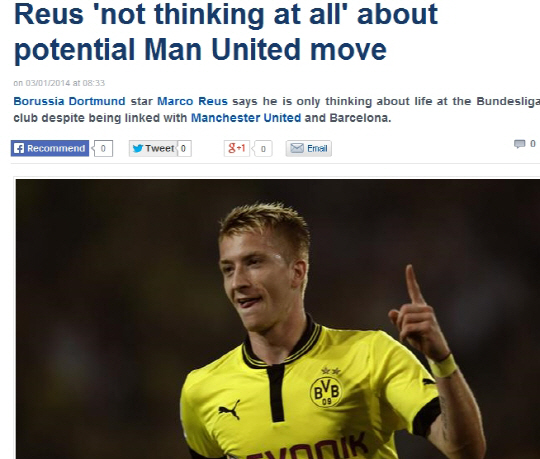Click the comment count number
This screenshot has width=540, height=459.
pyautogui.click(x=532, y=144)
